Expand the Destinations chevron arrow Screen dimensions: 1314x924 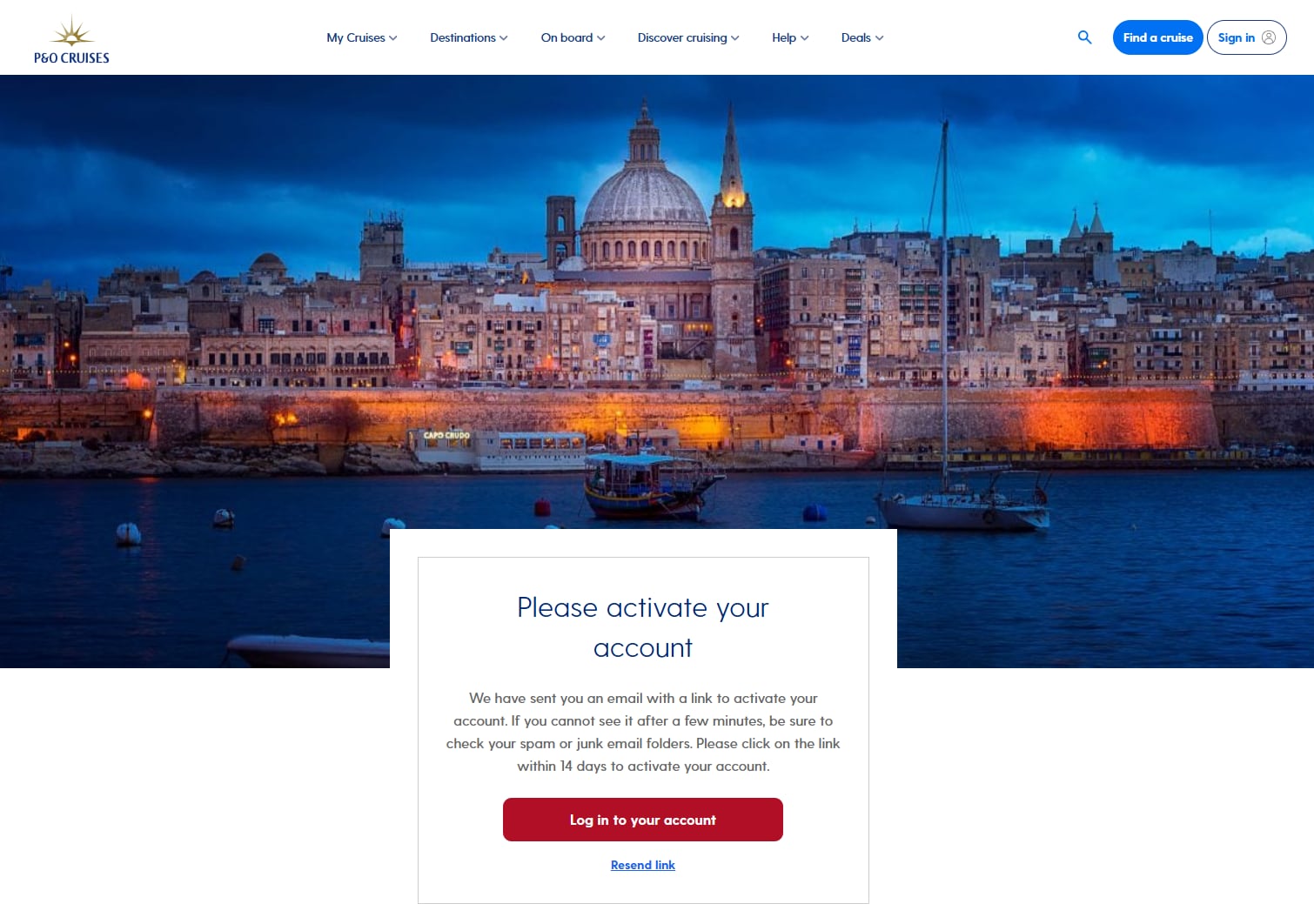point(504,38)
